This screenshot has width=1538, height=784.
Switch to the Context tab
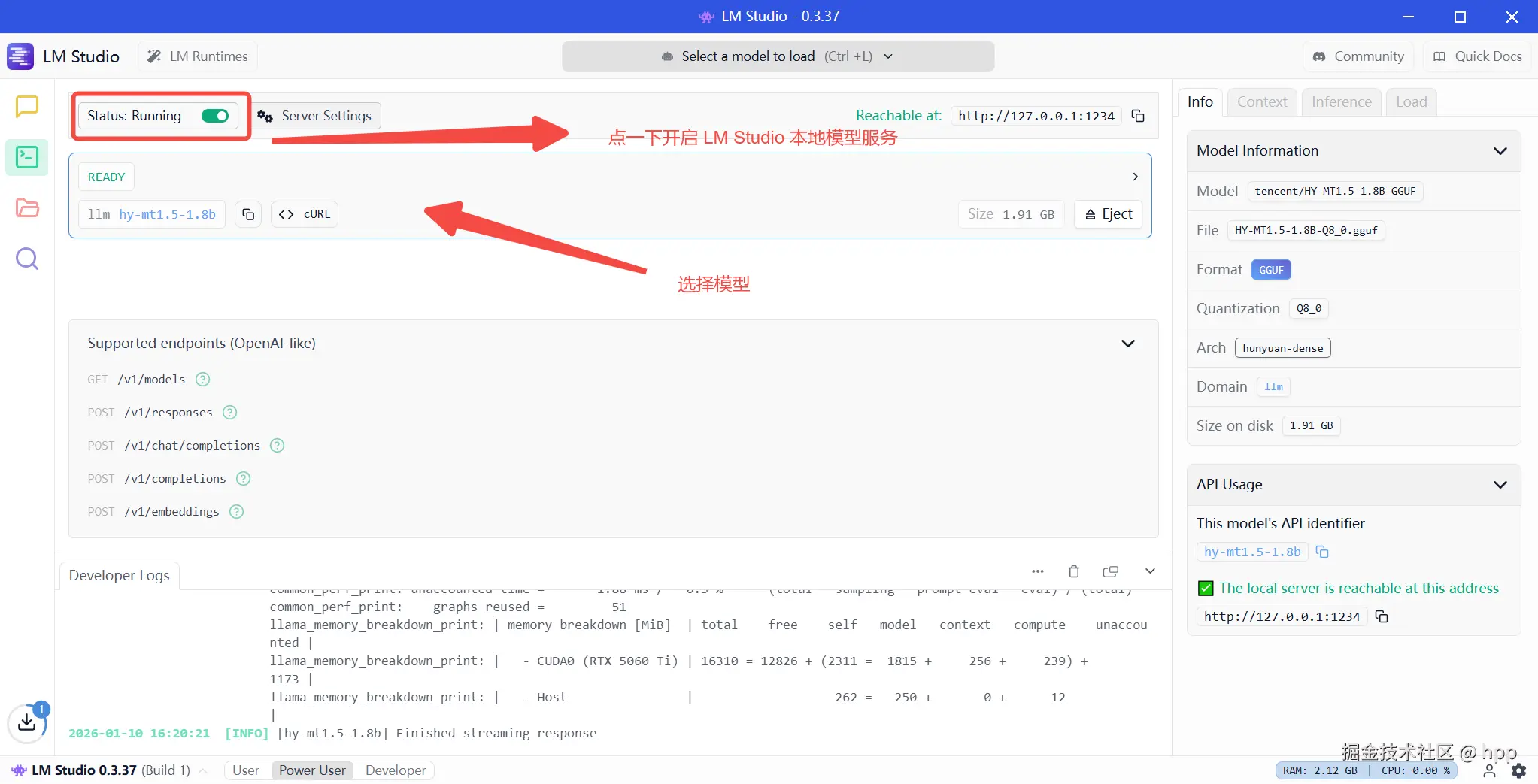point(1262,102)
